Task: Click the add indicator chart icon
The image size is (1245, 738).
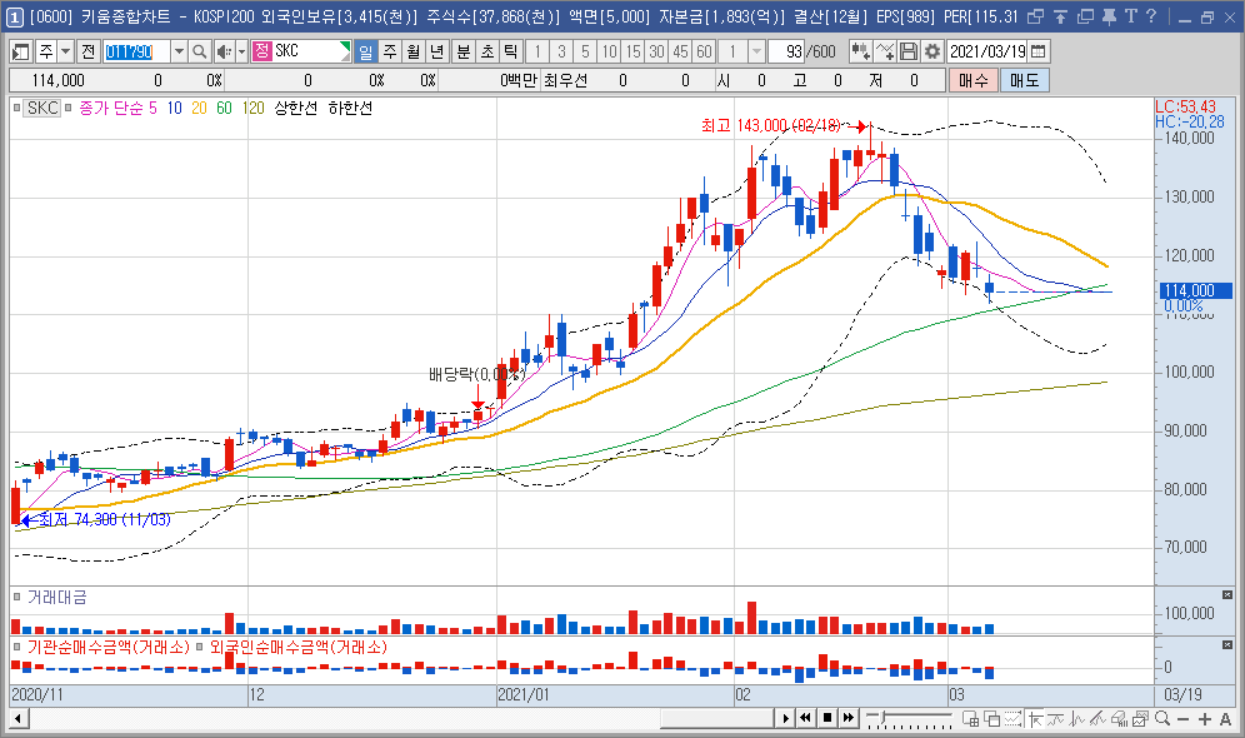Action: coord(860,51)
